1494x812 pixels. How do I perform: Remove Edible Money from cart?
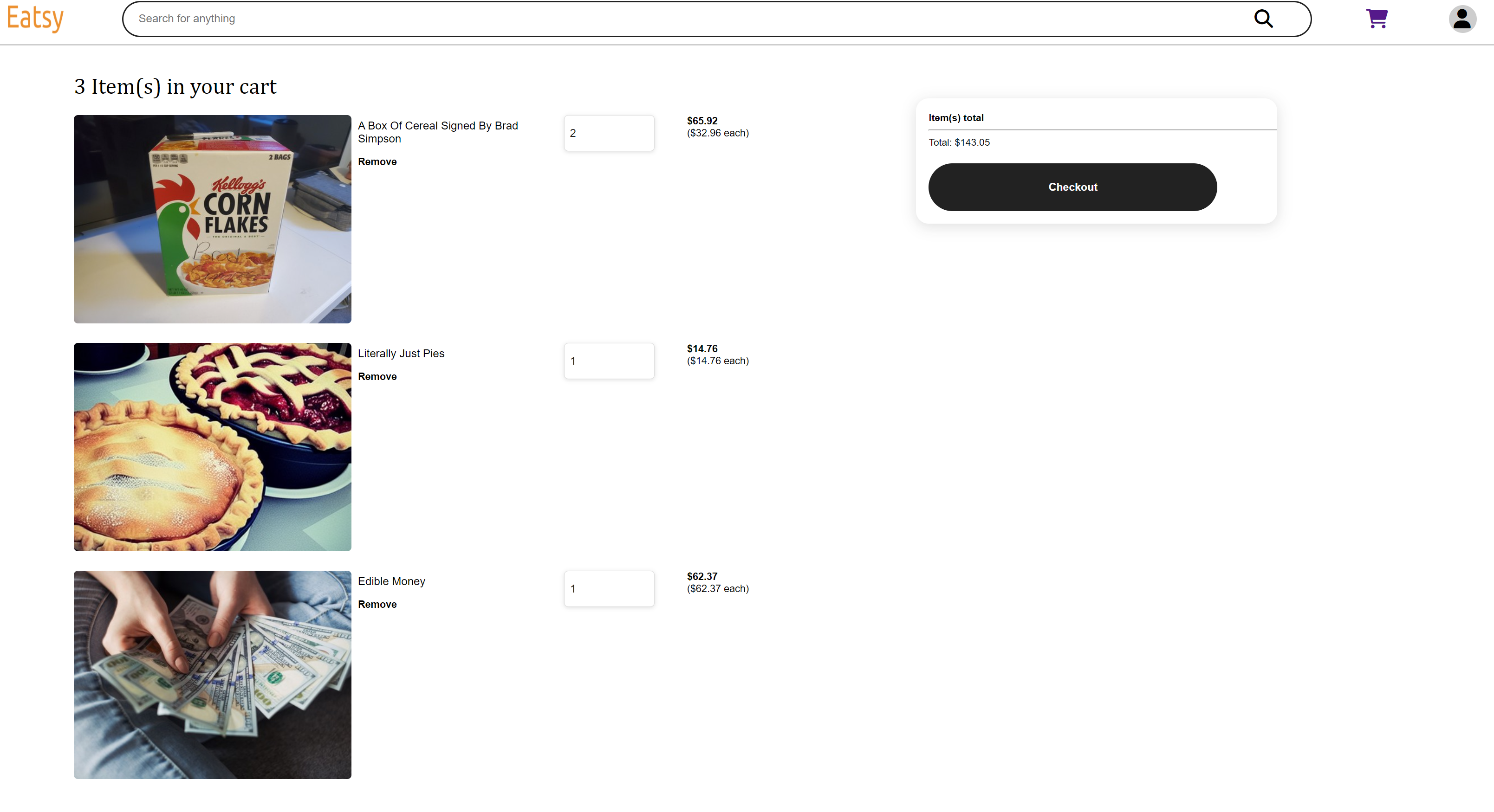tap(378, 604)
